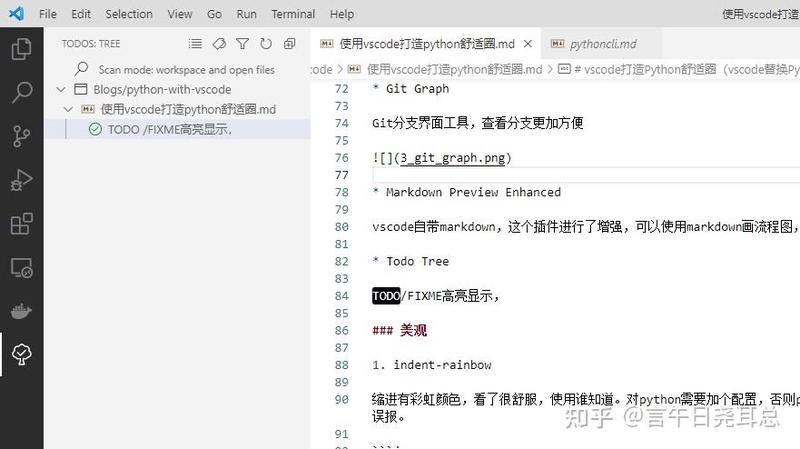
Task: Select the Blogs/python-with-vscode tree row
Action: 177,89
